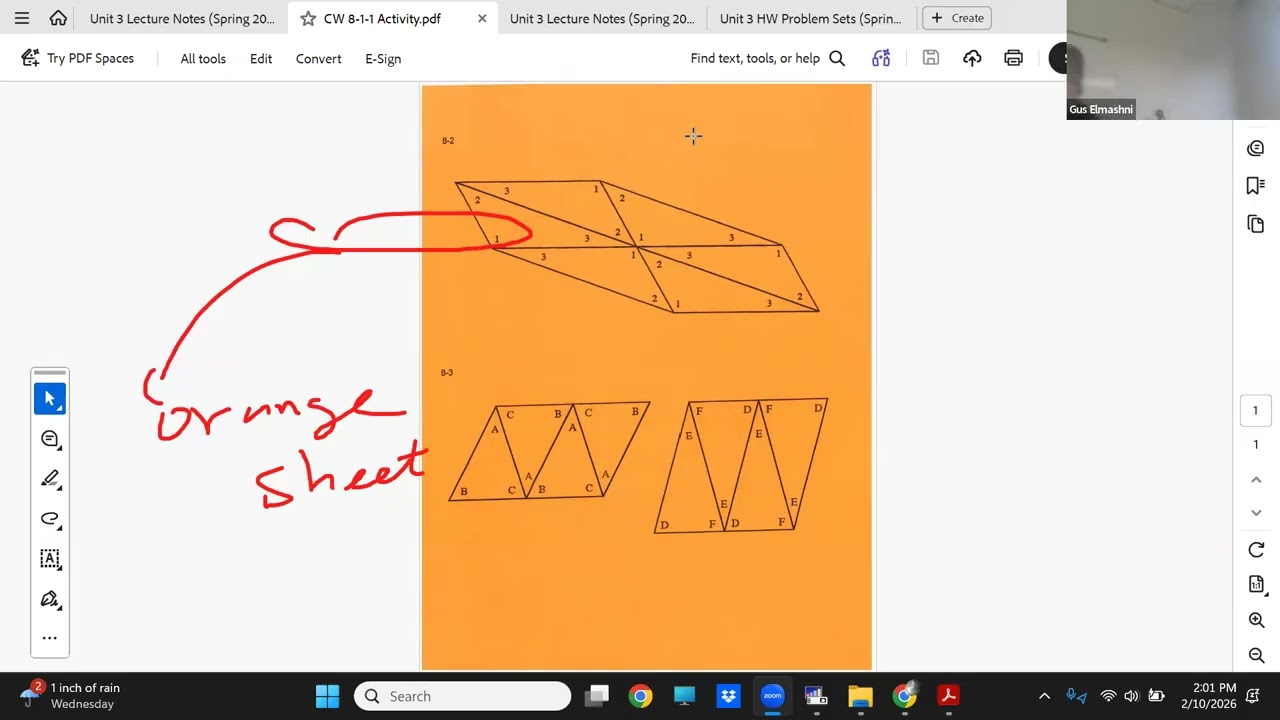This screenshot has width=1280, height=720.
Task: Select the freehand Draw tool
Action: (x=50, y=519)
